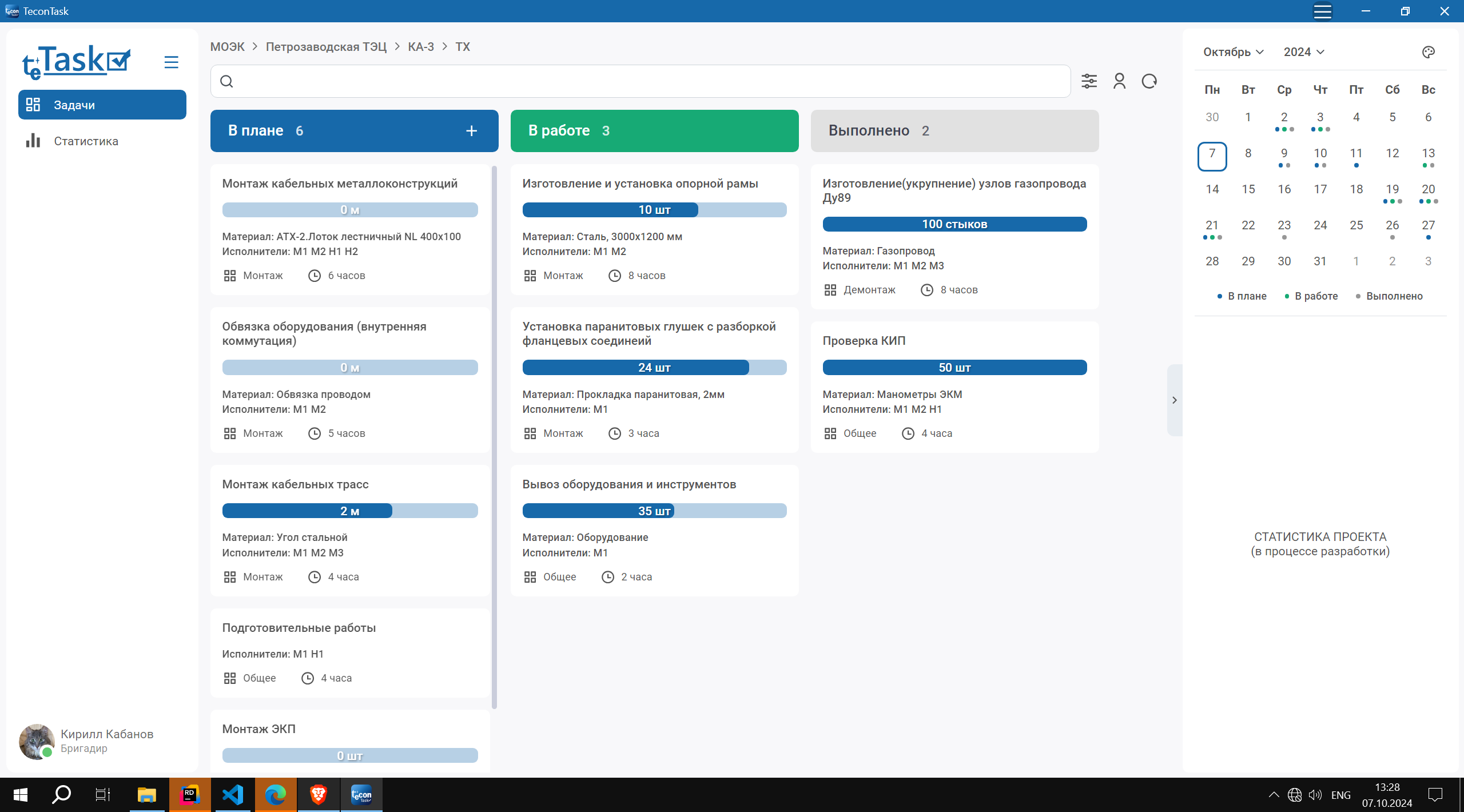
Task: Navigate to КА-3 breadcrumb link
Action: point(420,47)
